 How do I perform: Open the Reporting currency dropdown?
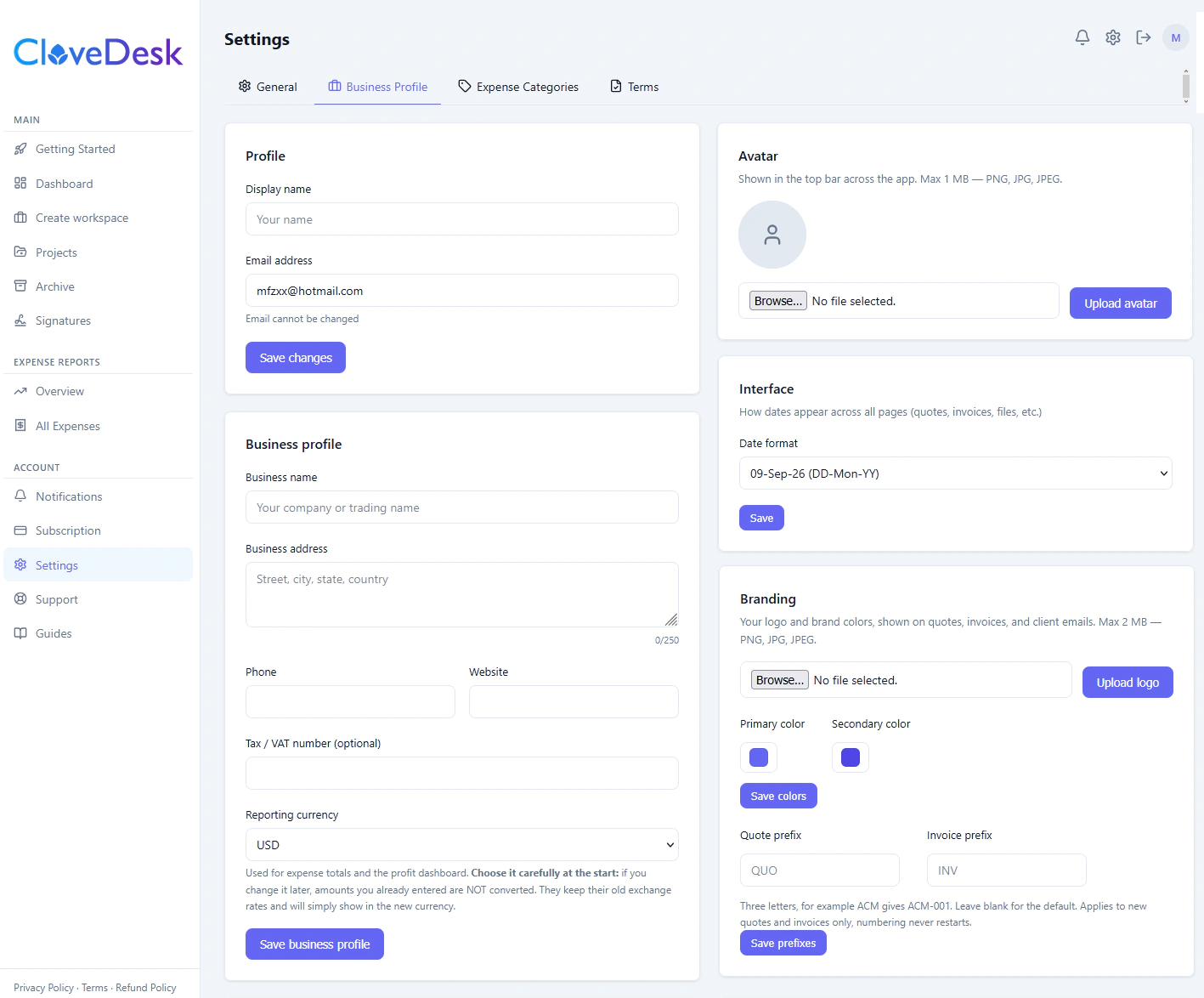click(462, 845)
